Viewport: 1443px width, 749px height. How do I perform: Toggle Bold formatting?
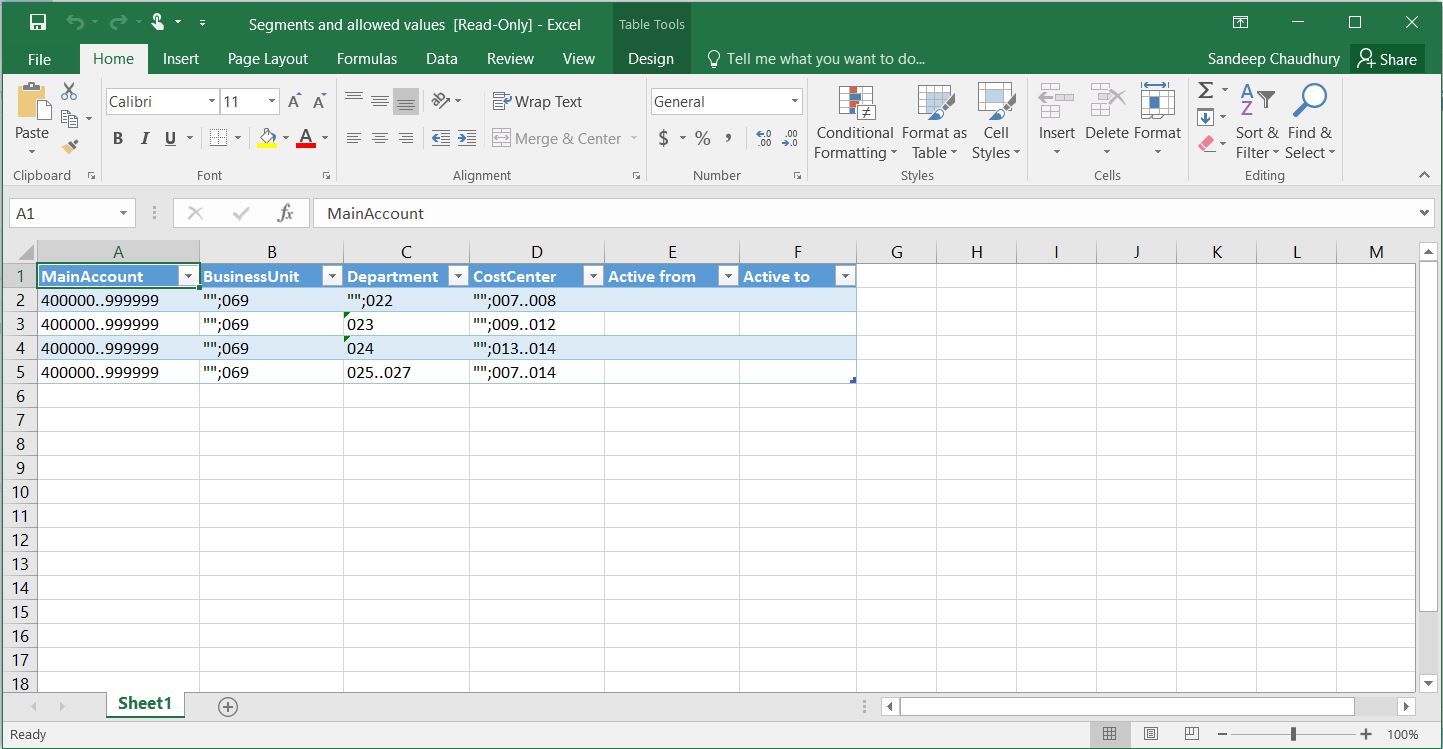118,139
